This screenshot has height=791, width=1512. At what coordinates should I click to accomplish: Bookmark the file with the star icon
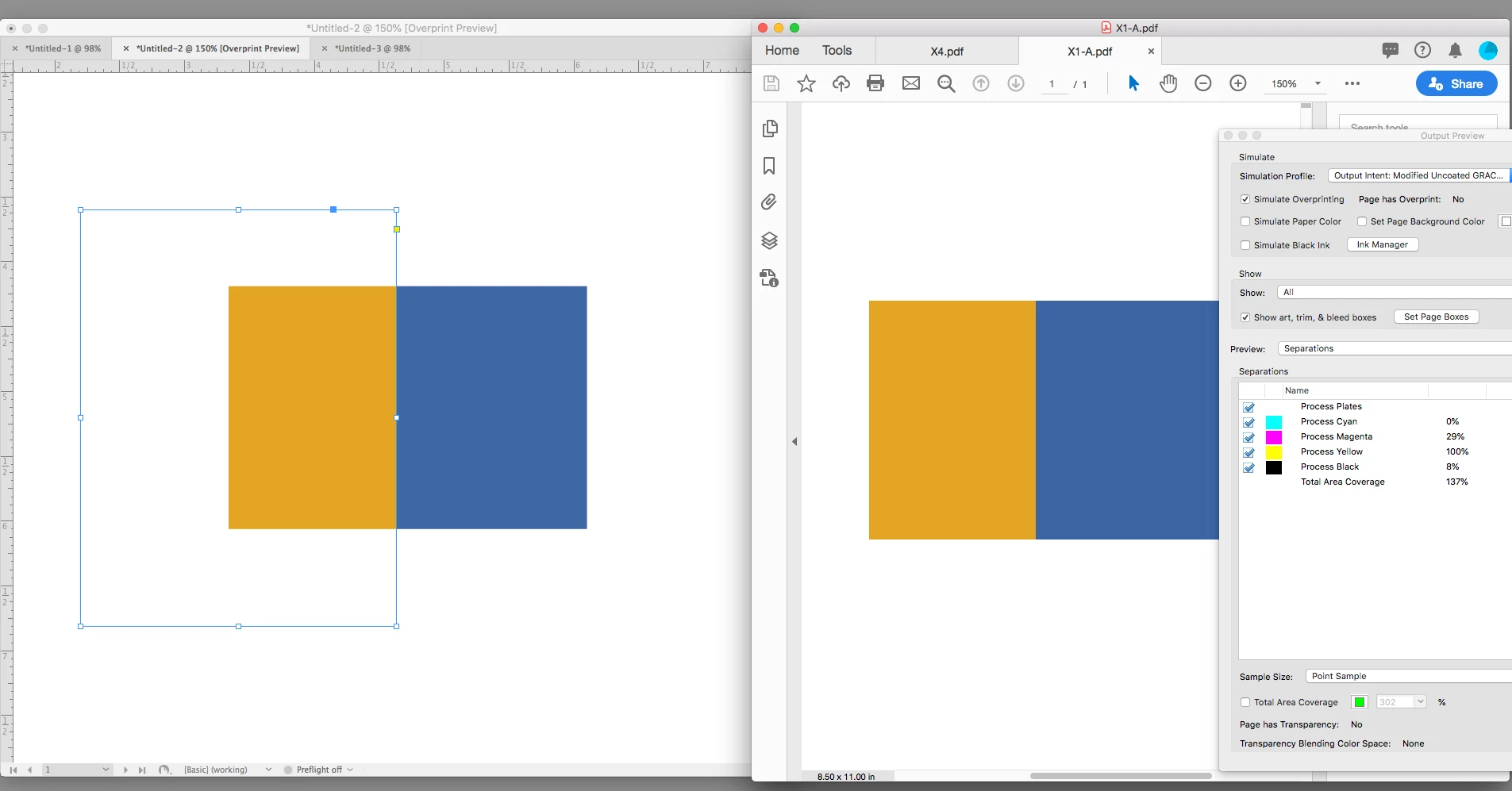coord(806,83)
